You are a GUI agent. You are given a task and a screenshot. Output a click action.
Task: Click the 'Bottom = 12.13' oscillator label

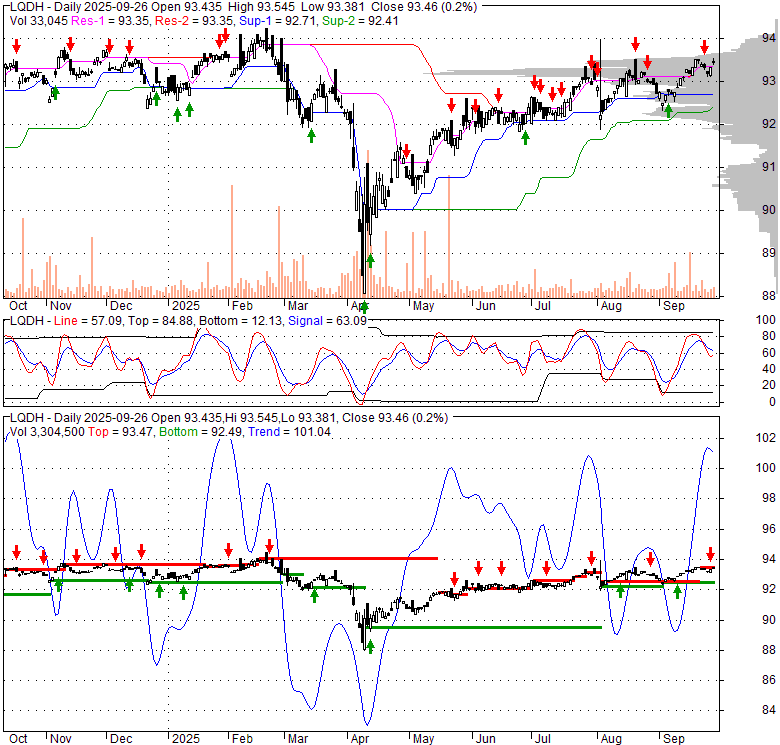[x=241, y=321]
